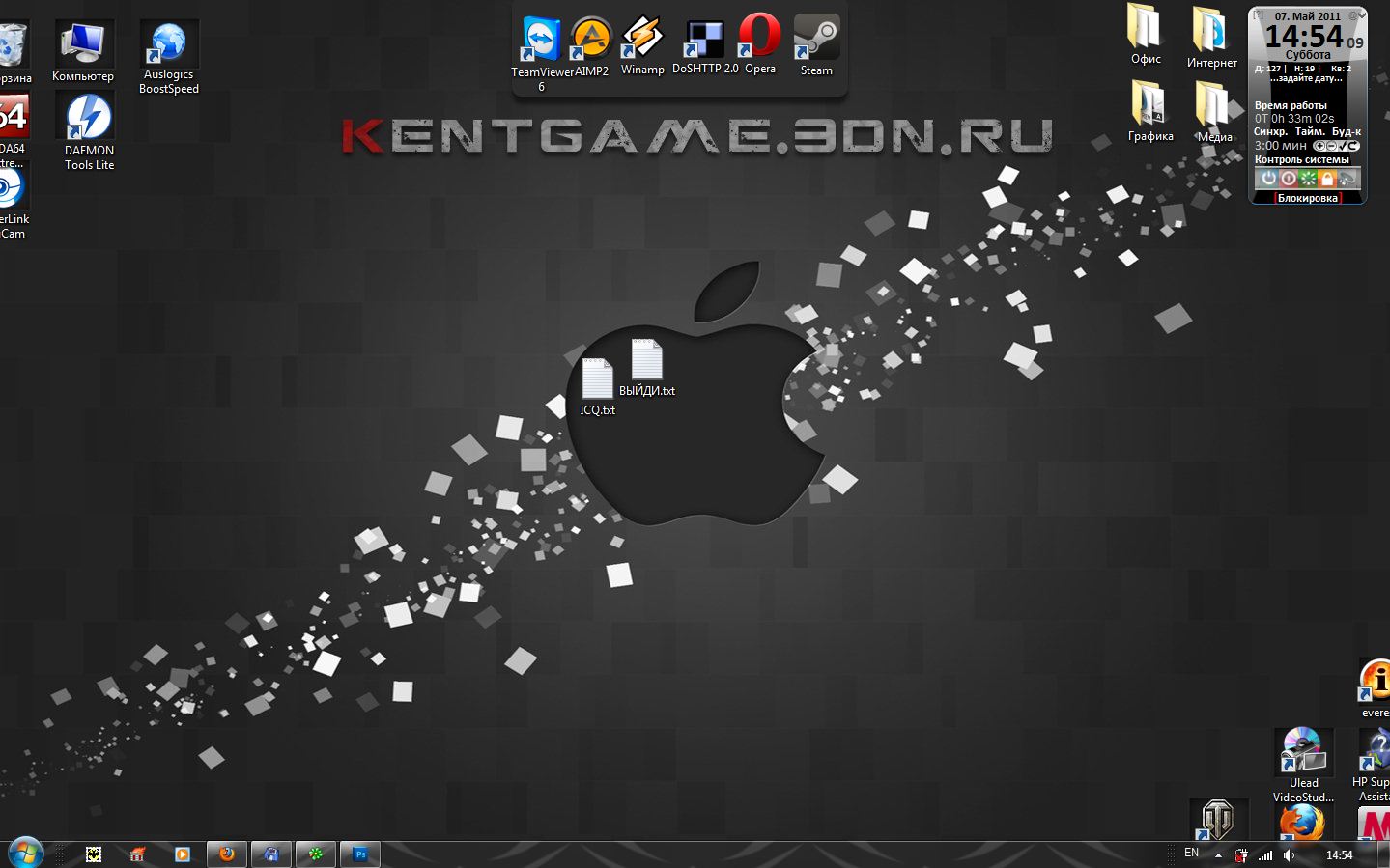Viewport: 1390px width, 868px height.
Task: Decrease widget timer with minus button
Action: (x=1332, y=146)
